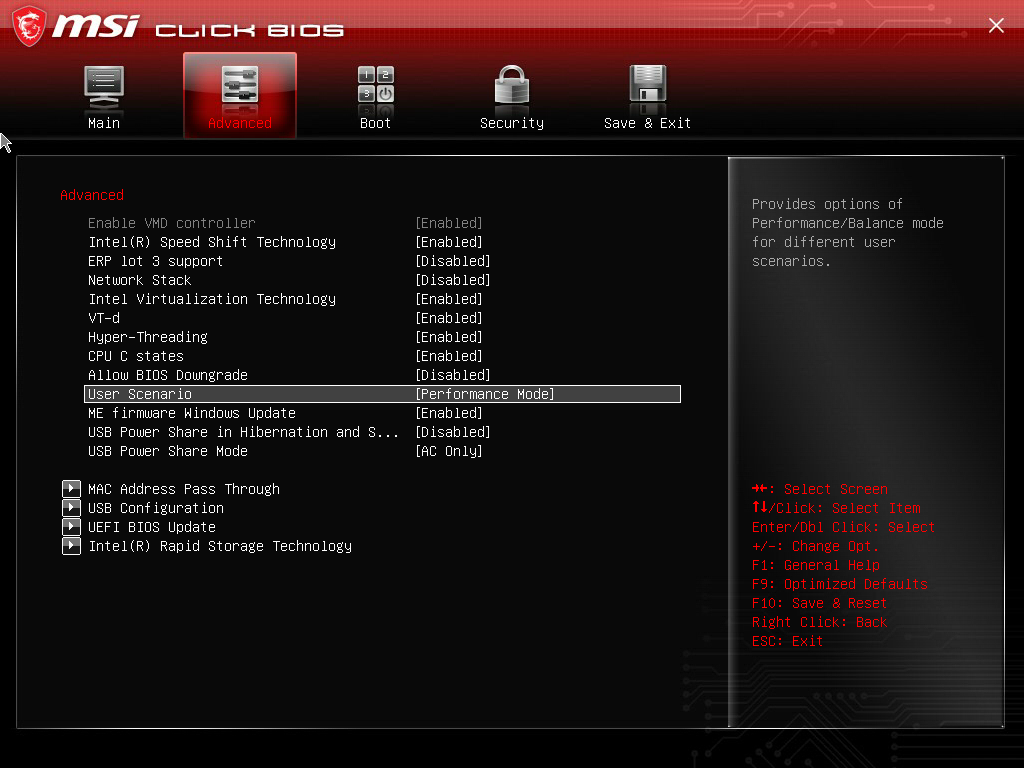Screen dimensions: 1024x768
Task: Toggle CPU C states [Enabled] value
Action: (x=449, y=356)
